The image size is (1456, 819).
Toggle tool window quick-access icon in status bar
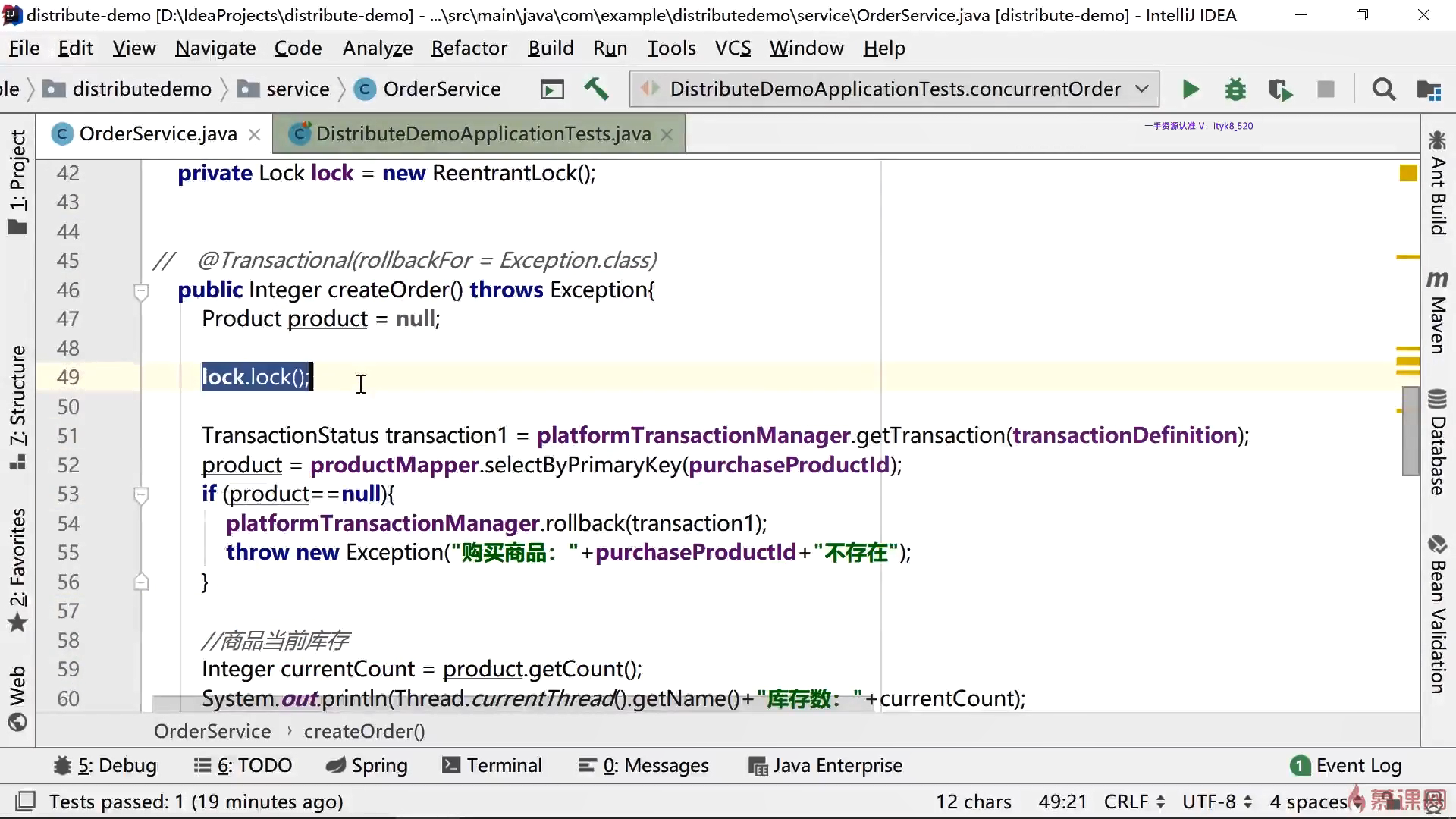click(26, 802)
